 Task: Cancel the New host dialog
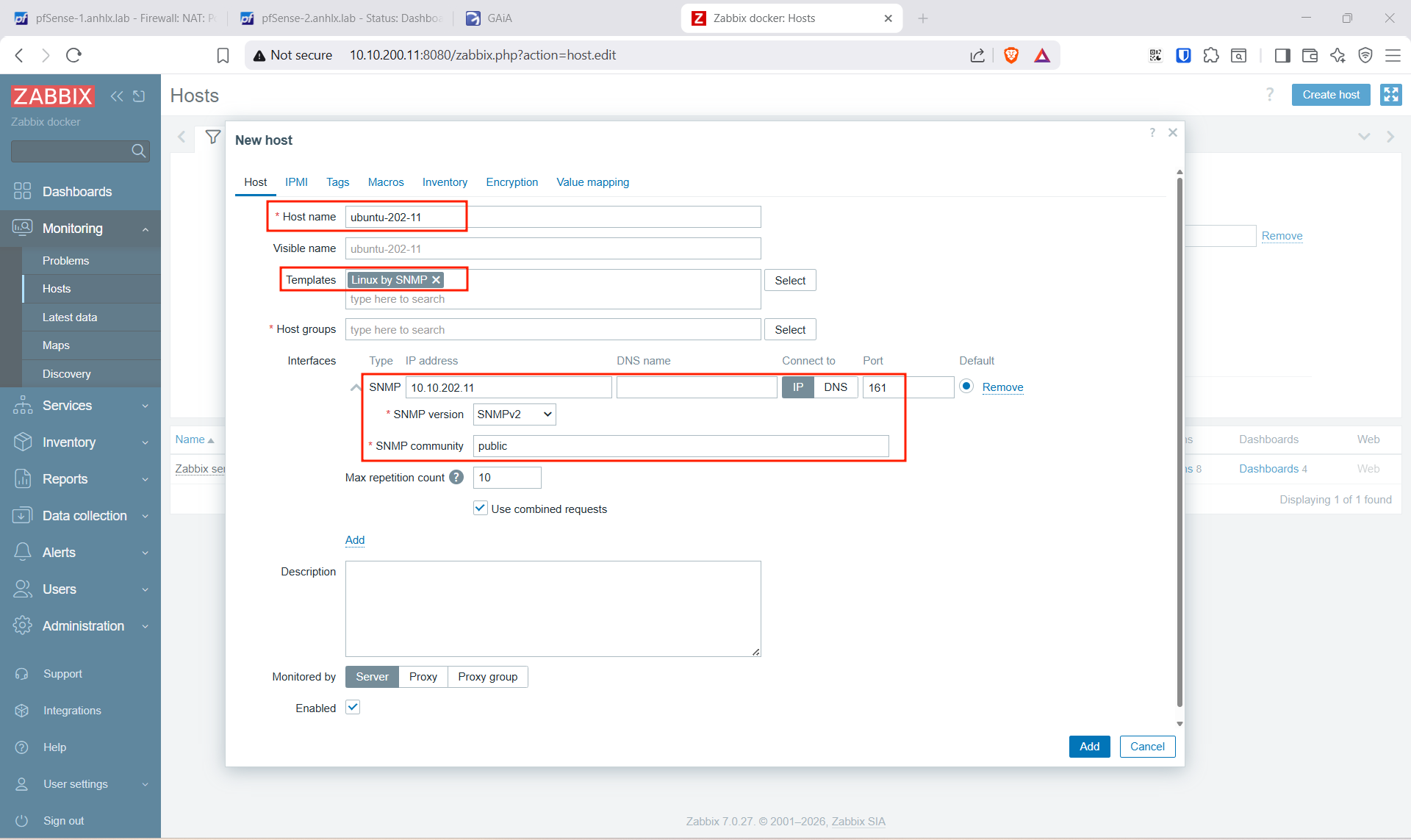(x=1147, y=747)
